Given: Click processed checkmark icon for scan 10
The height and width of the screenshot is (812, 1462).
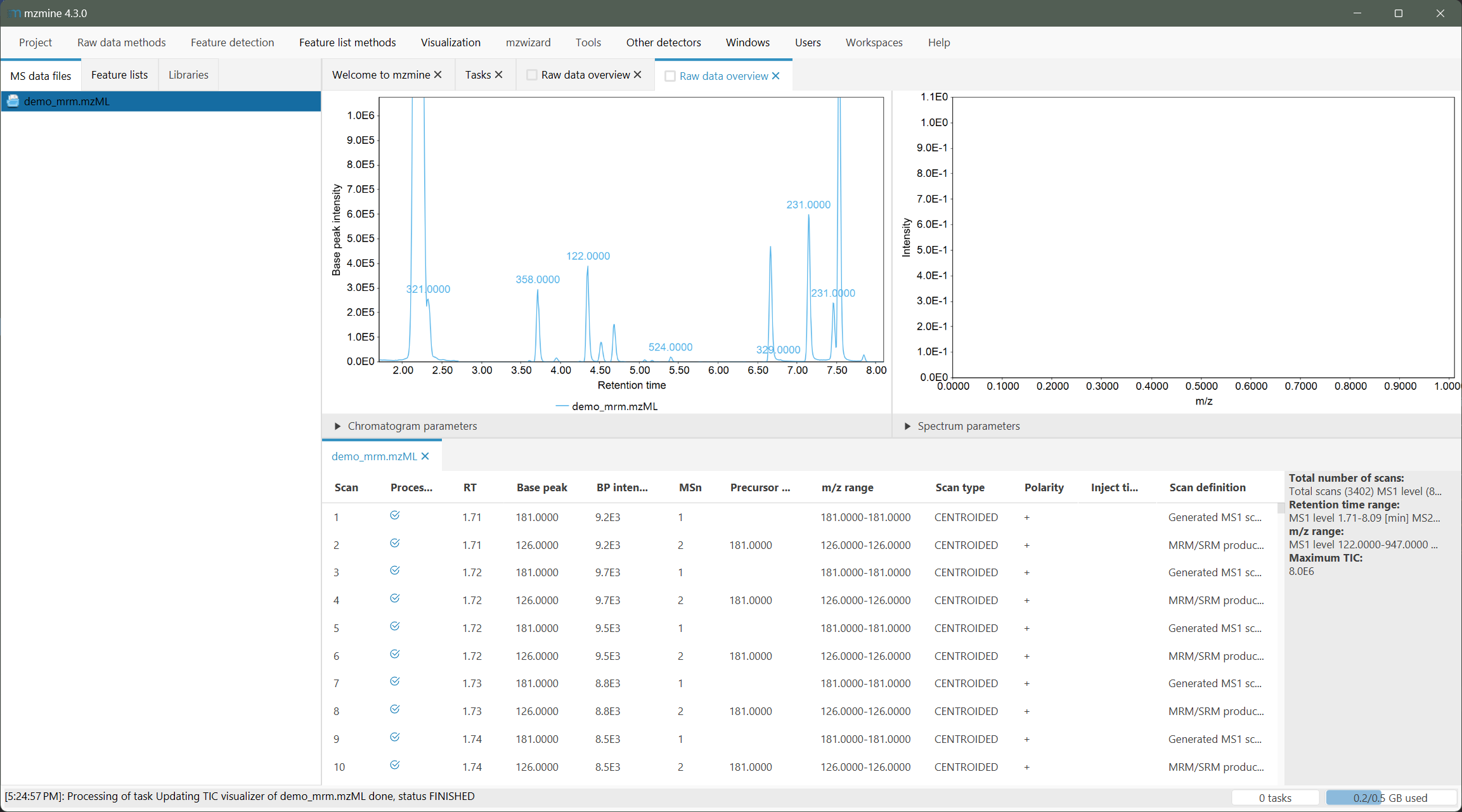Looking at the screenshot, I should [x=394, y=765].
